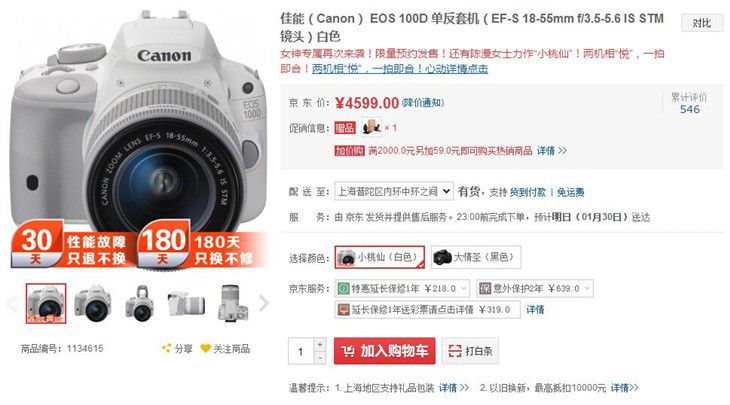Select the second camera thumbnail image
The height and width of the screenshot is (405, 730).
[x=93, y=304]
